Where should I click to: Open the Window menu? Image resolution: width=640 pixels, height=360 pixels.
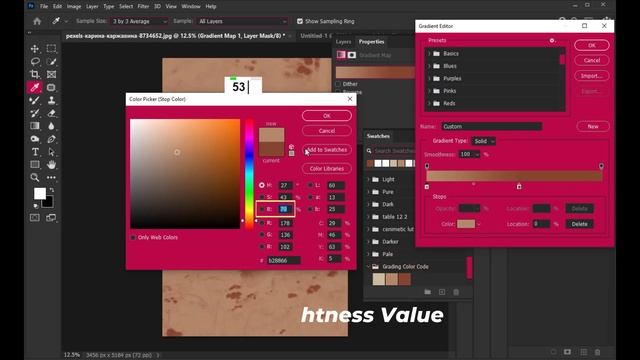191,7
